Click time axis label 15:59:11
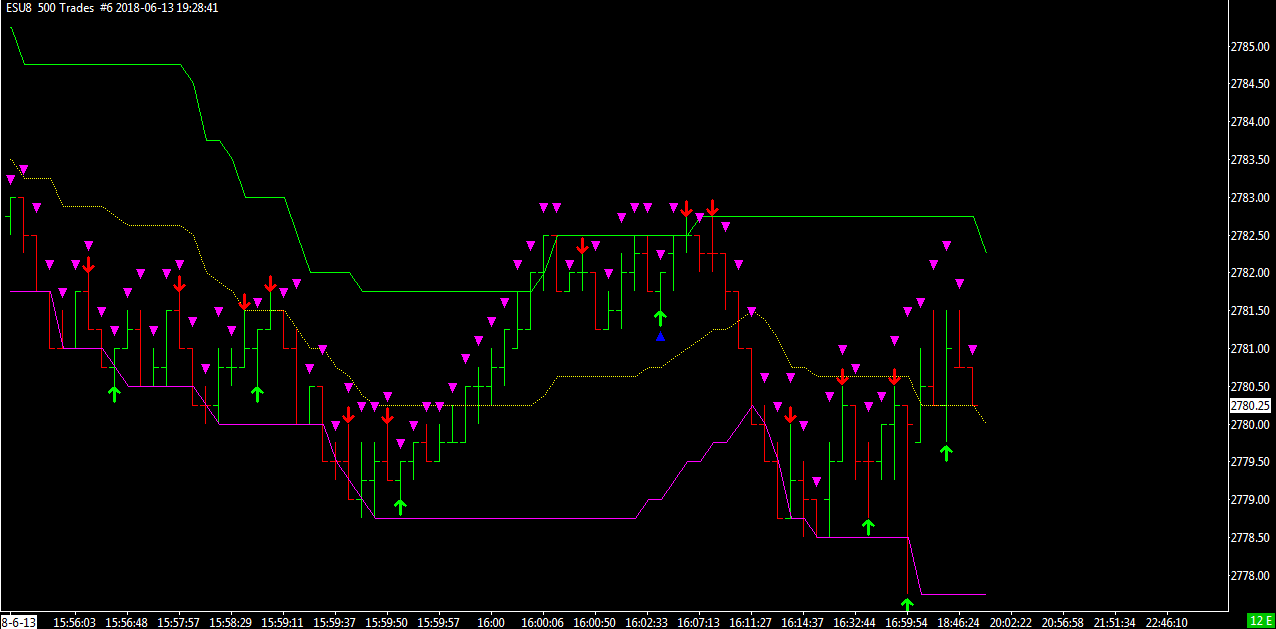1276x629 pixels. pos(283,622)
